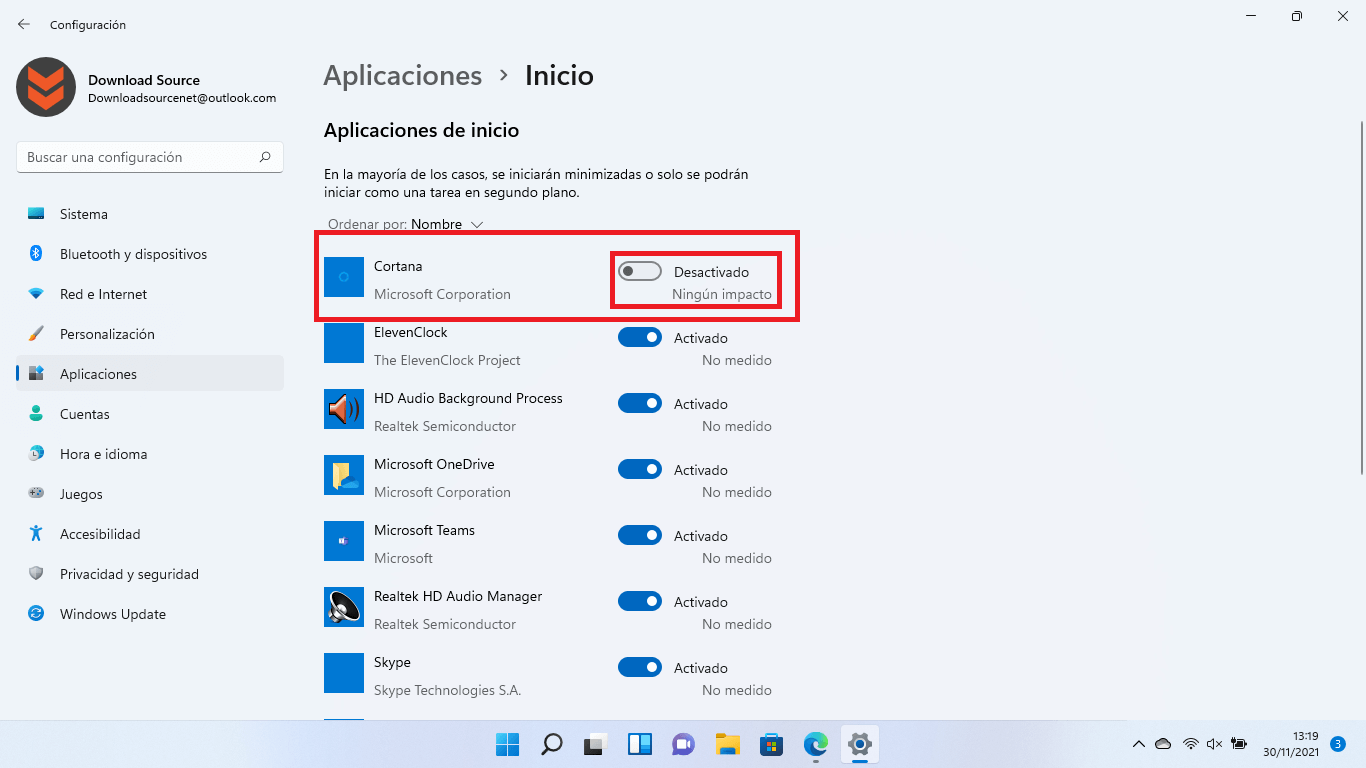Open Personalización section
This screenshot has width=1366, height=768.
[150, 334]
